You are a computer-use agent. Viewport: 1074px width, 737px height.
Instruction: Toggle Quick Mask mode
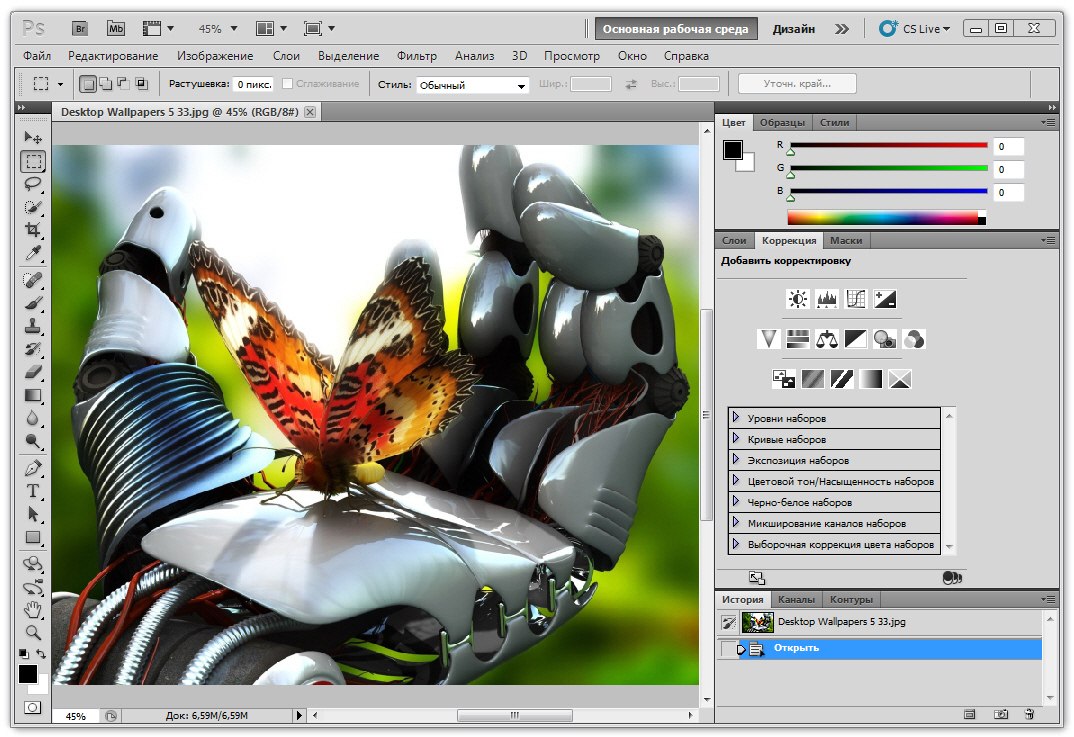(x=33, y=707)
